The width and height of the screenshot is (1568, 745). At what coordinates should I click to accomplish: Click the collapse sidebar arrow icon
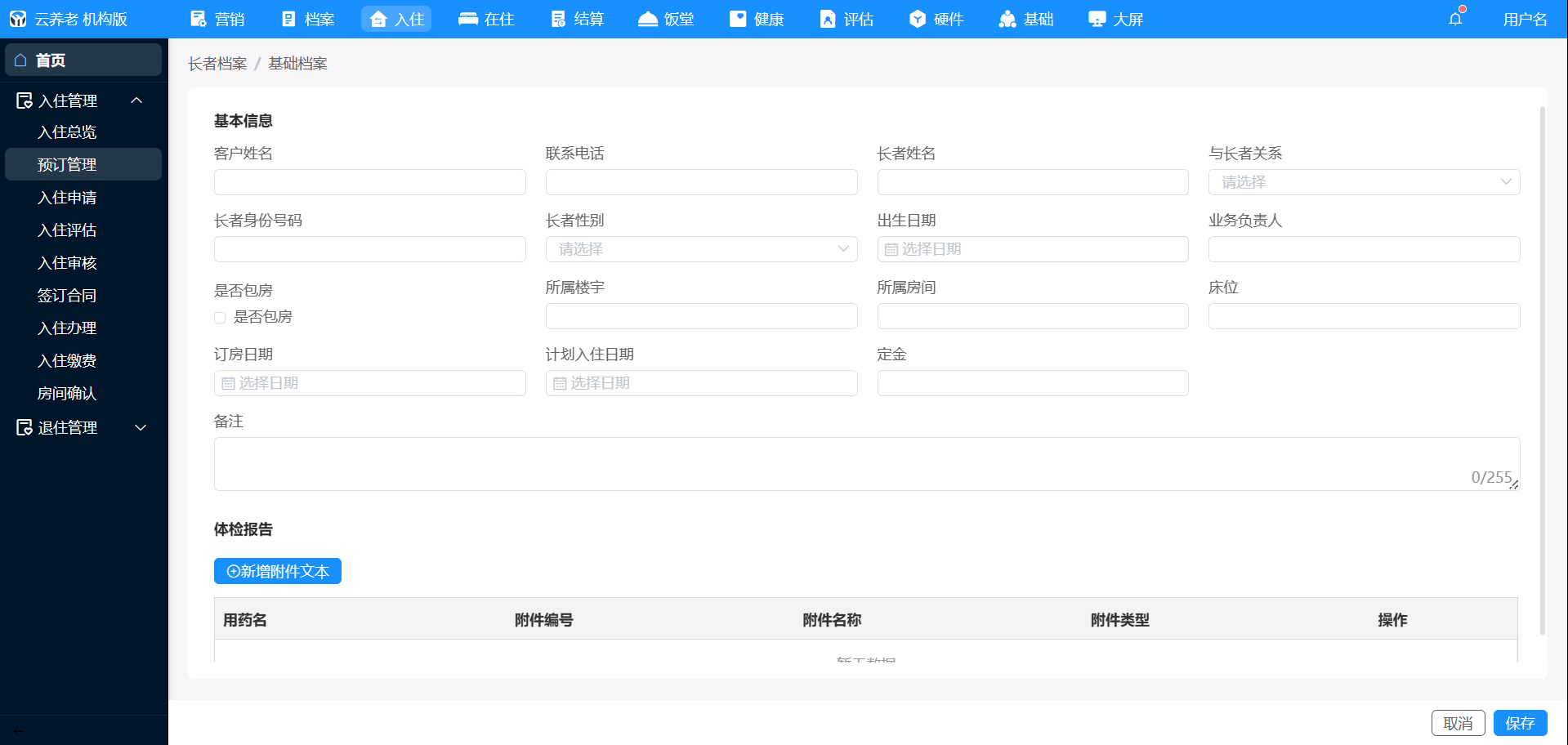pyautogui.click(x=19, y=731)
